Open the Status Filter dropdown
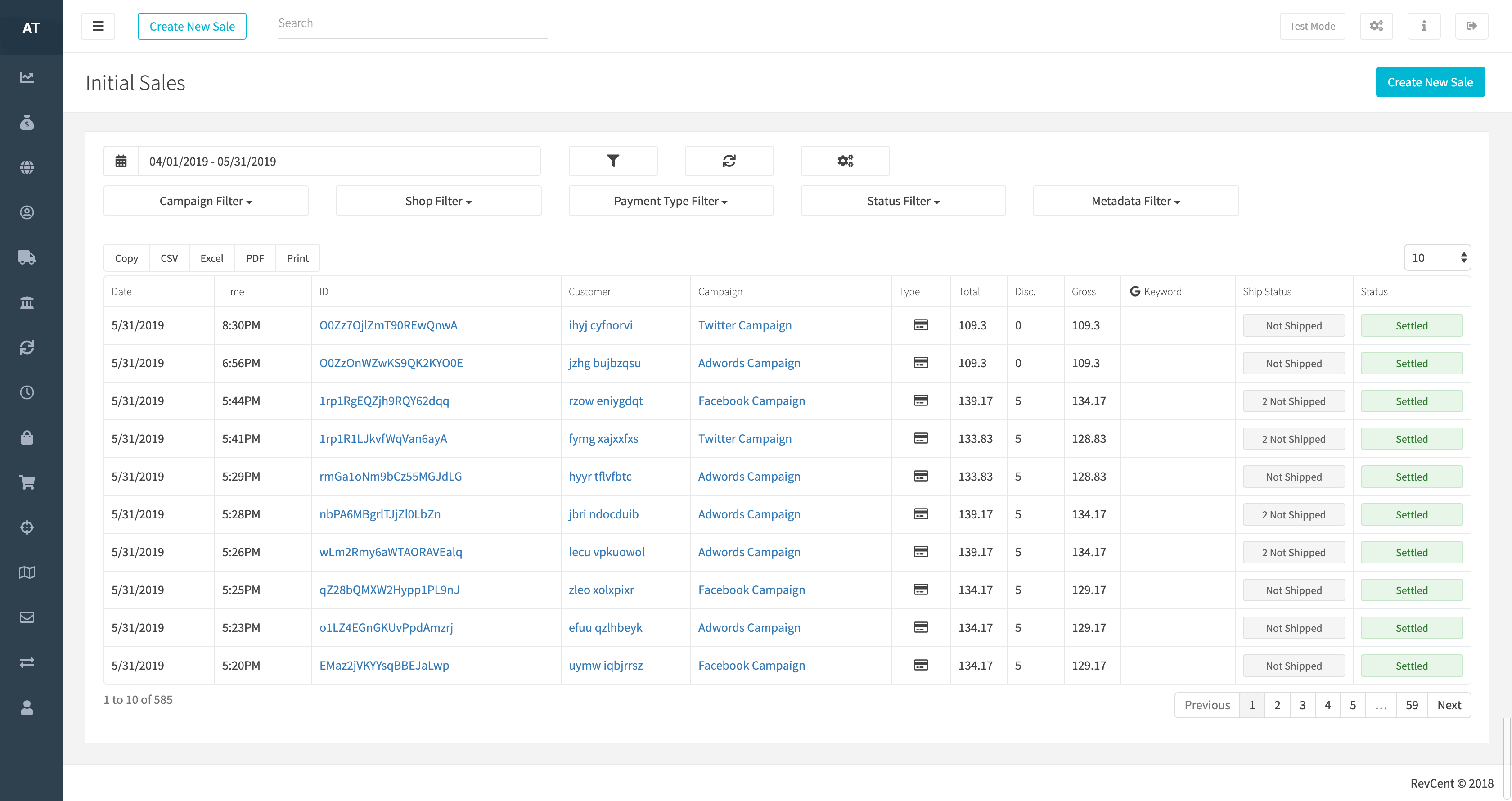1512x801 pixels. tap(903, 201)
